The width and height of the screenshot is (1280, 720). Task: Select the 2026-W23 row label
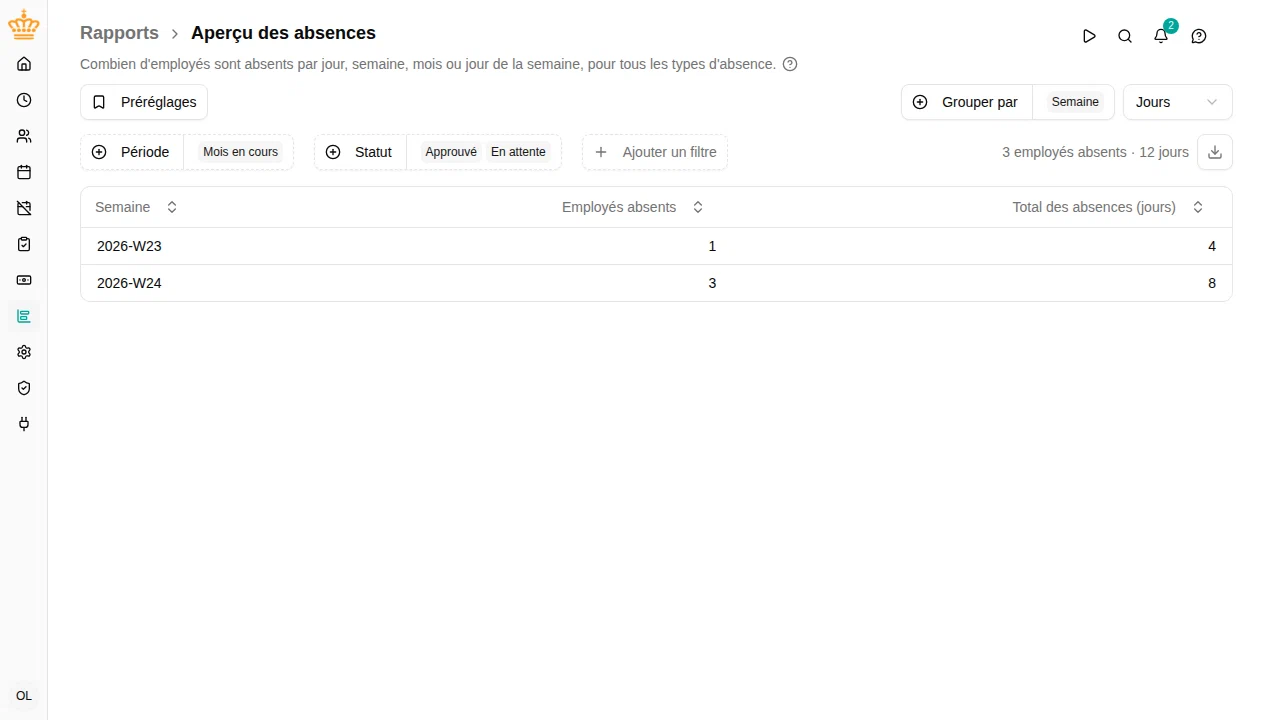coord(129,246)
